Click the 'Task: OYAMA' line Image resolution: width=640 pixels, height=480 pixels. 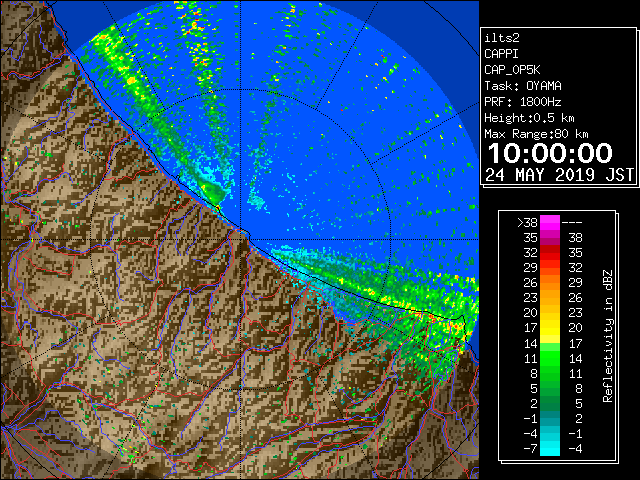(523, 86)
